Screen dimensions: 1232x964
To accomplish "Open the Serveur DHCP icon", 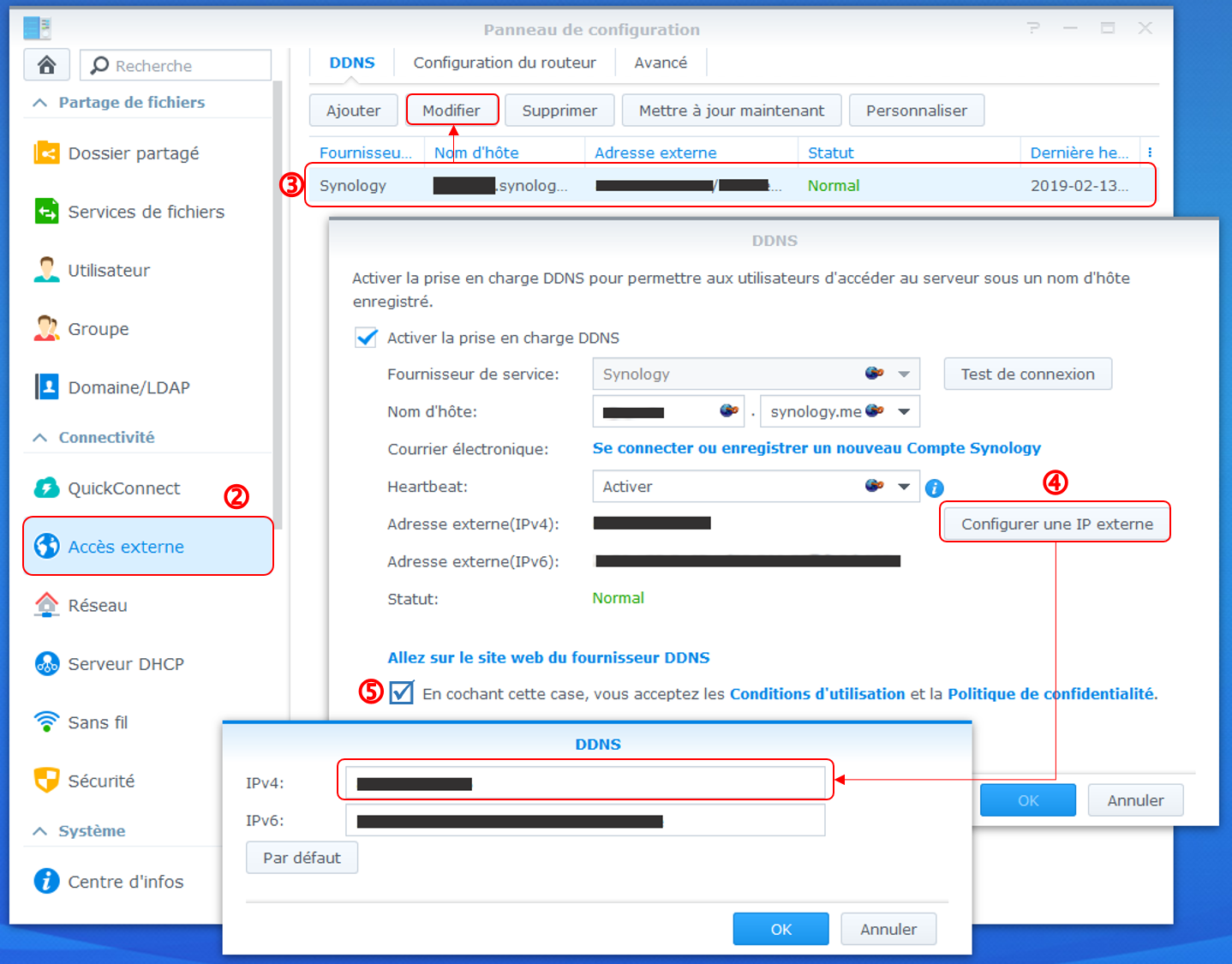I will 46,664.
